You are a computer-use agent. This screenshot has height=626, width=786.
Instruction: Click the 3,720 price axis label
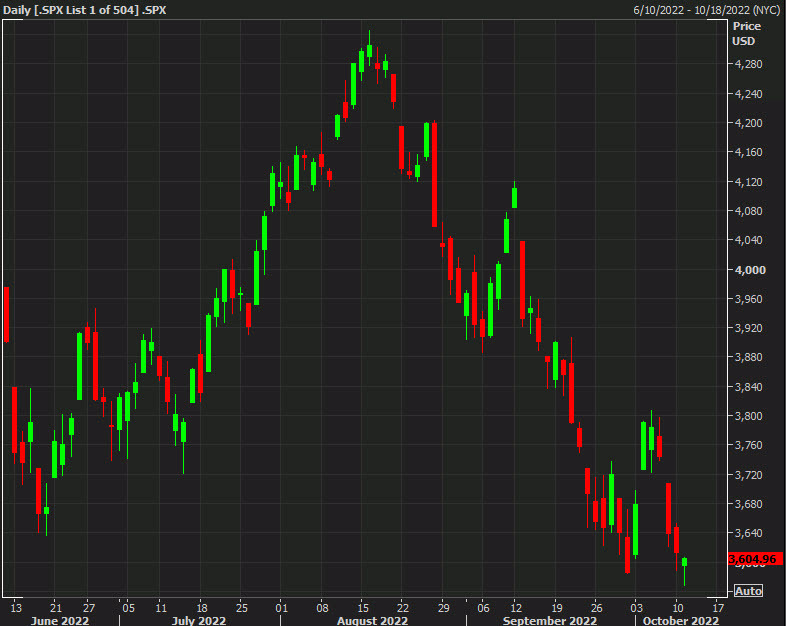pyautogui.click(x=748, y=474)
